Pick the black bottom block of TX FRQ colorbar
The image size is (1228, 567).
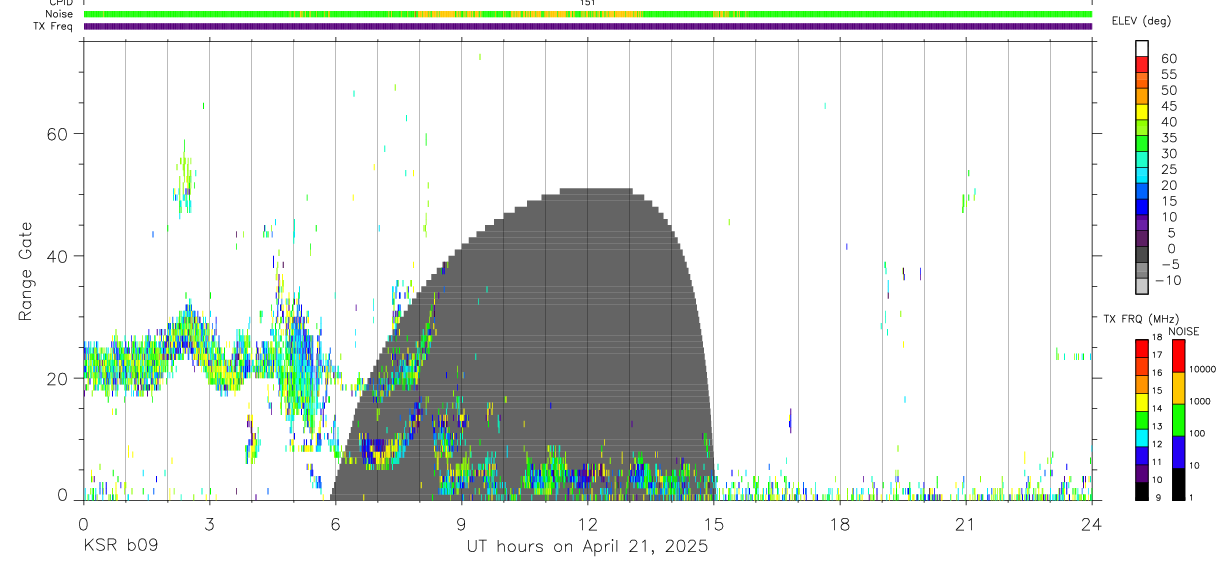[x=1142, y=491]
